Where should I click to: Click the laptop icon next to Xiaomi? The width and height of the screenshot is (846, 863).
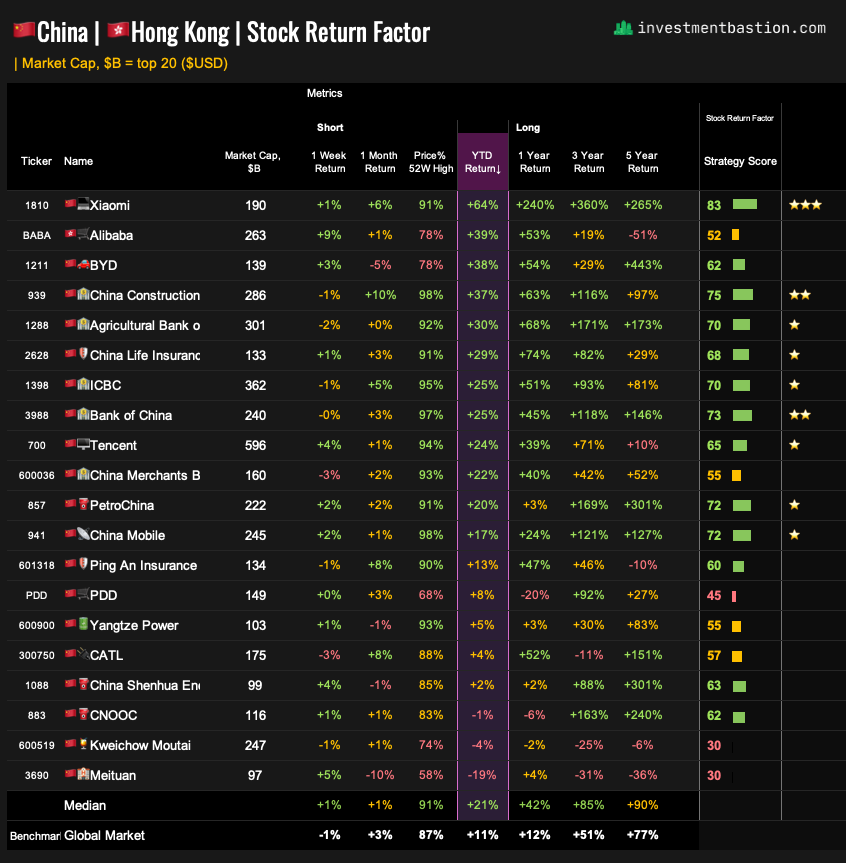pos(83,204)
